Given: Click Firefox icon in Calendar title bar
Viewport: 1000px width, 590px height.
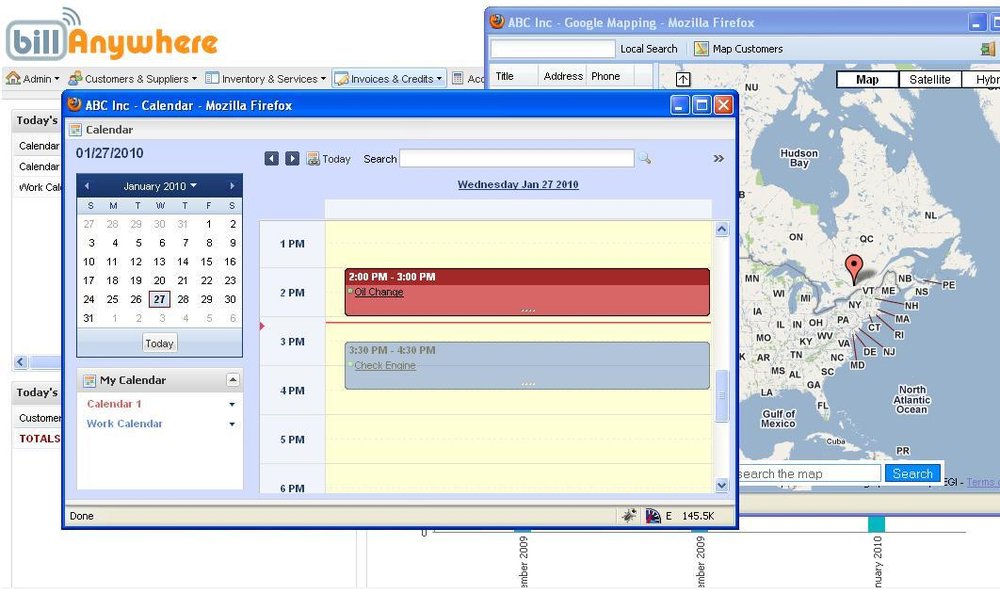Looking at the screenshot, I should click(75, 104).
